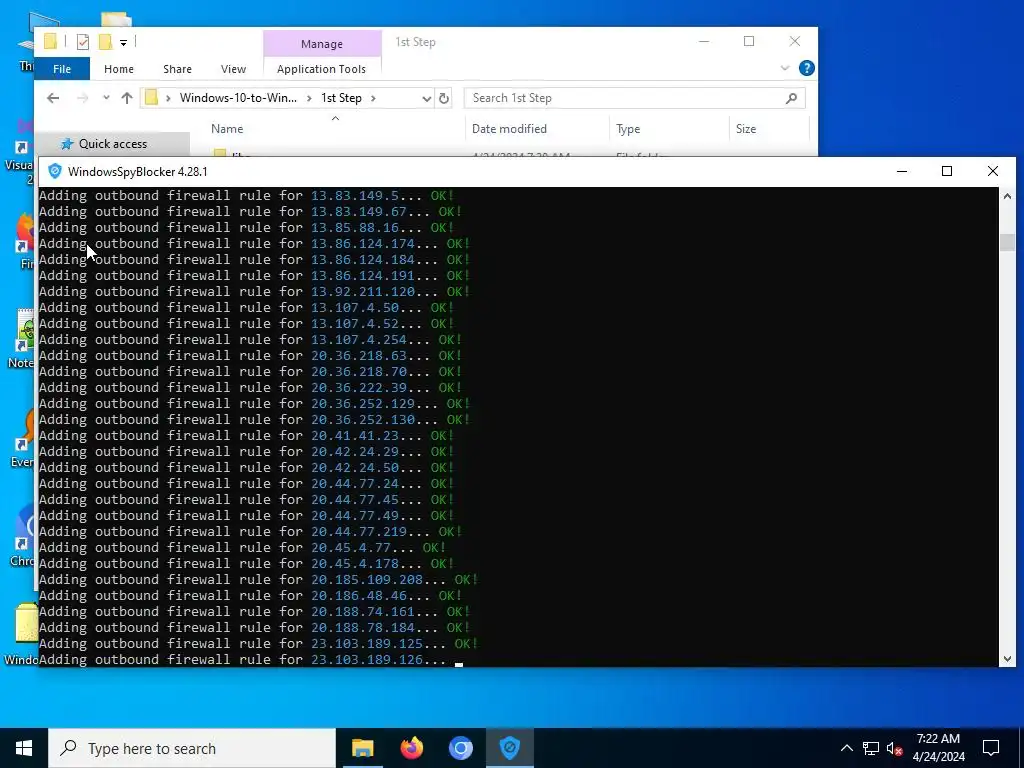1024x768 pixels.
Task: Expand chevron after 1st Step breadcrumb
Action: [x=374, y=98]
